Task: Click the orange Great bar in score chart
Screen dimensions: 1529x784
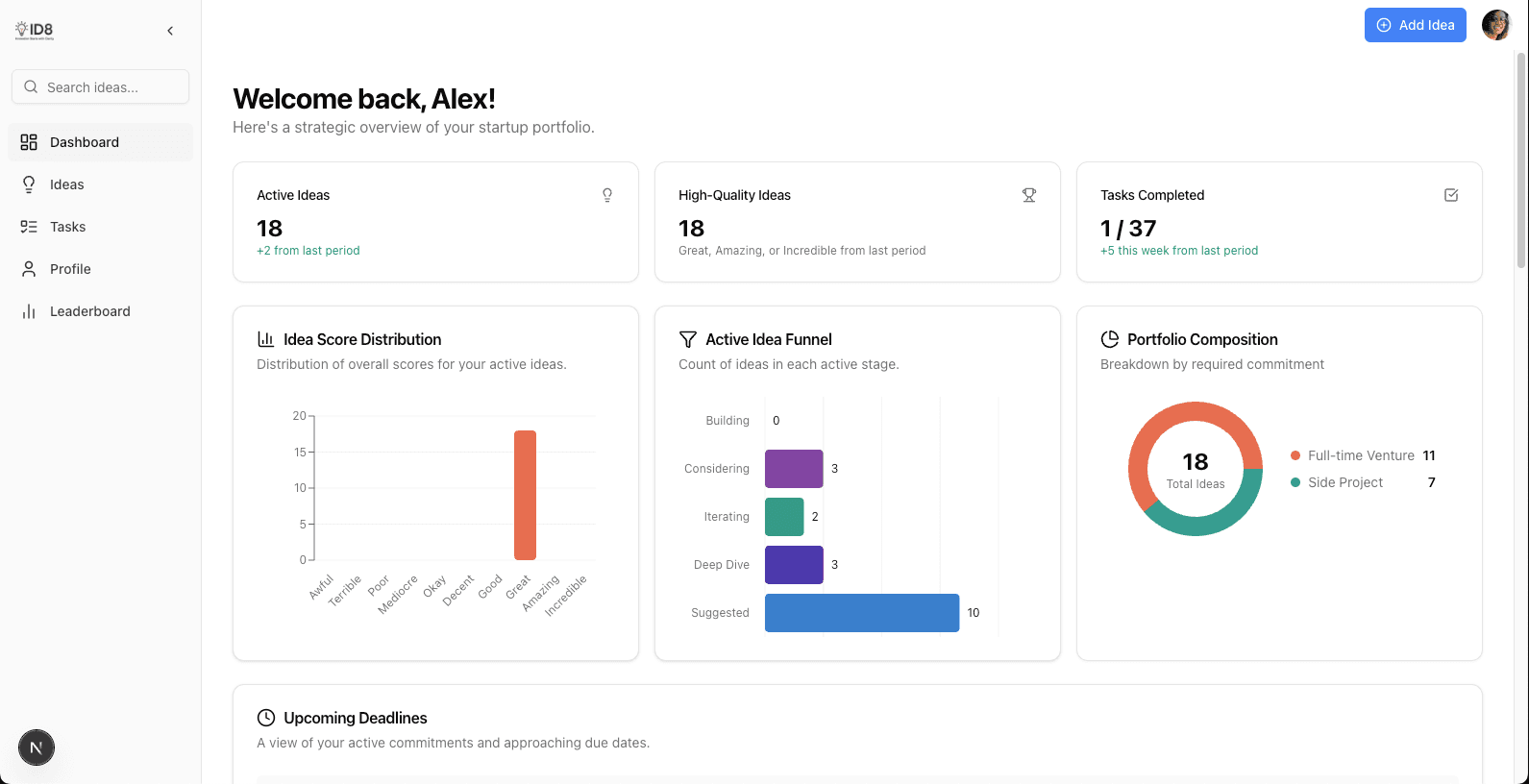Action: point(525,495)
